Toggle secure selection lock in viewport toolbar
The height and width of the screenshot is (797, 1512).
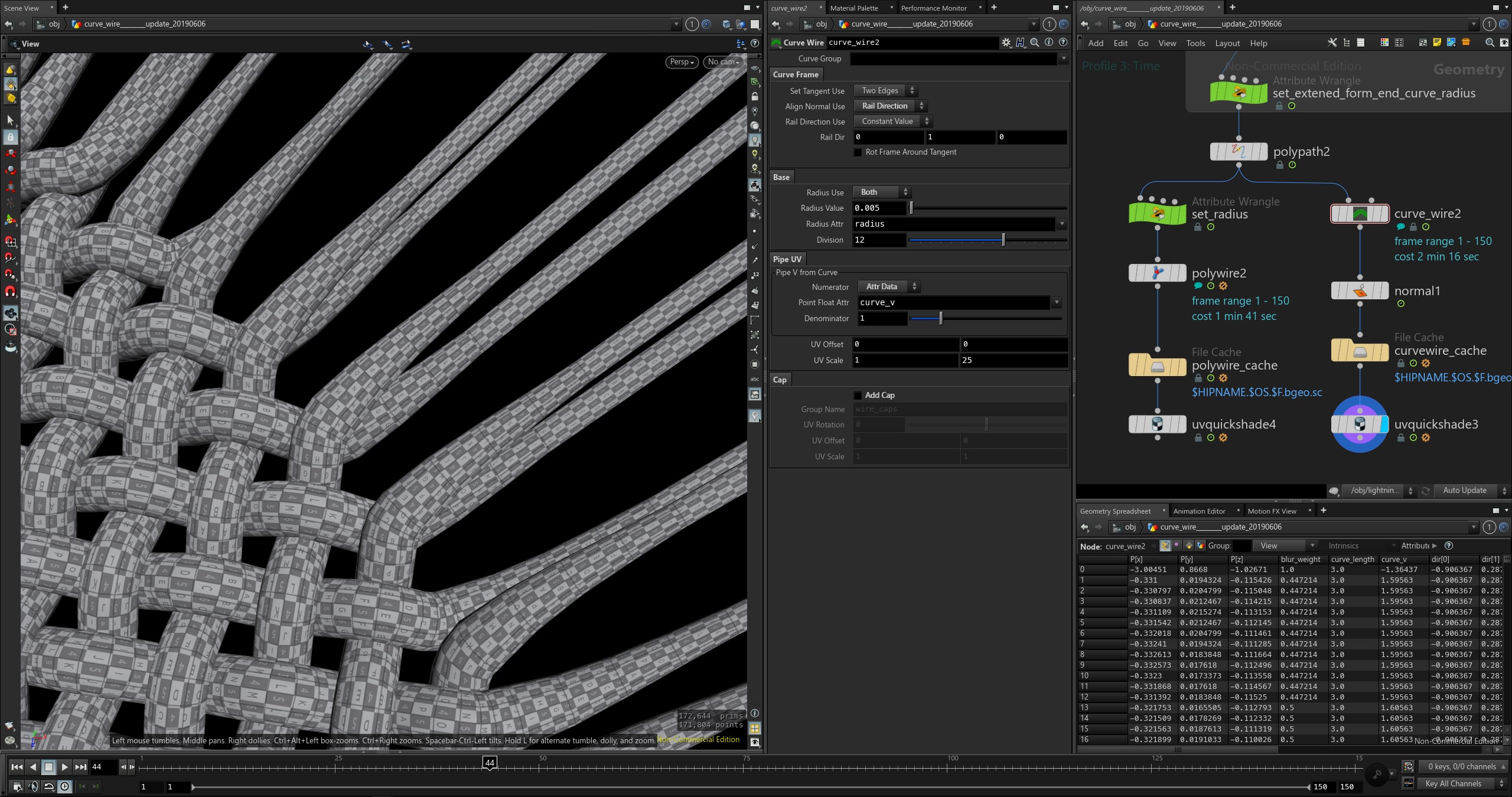pyautogui.click(x=10, y=136)
